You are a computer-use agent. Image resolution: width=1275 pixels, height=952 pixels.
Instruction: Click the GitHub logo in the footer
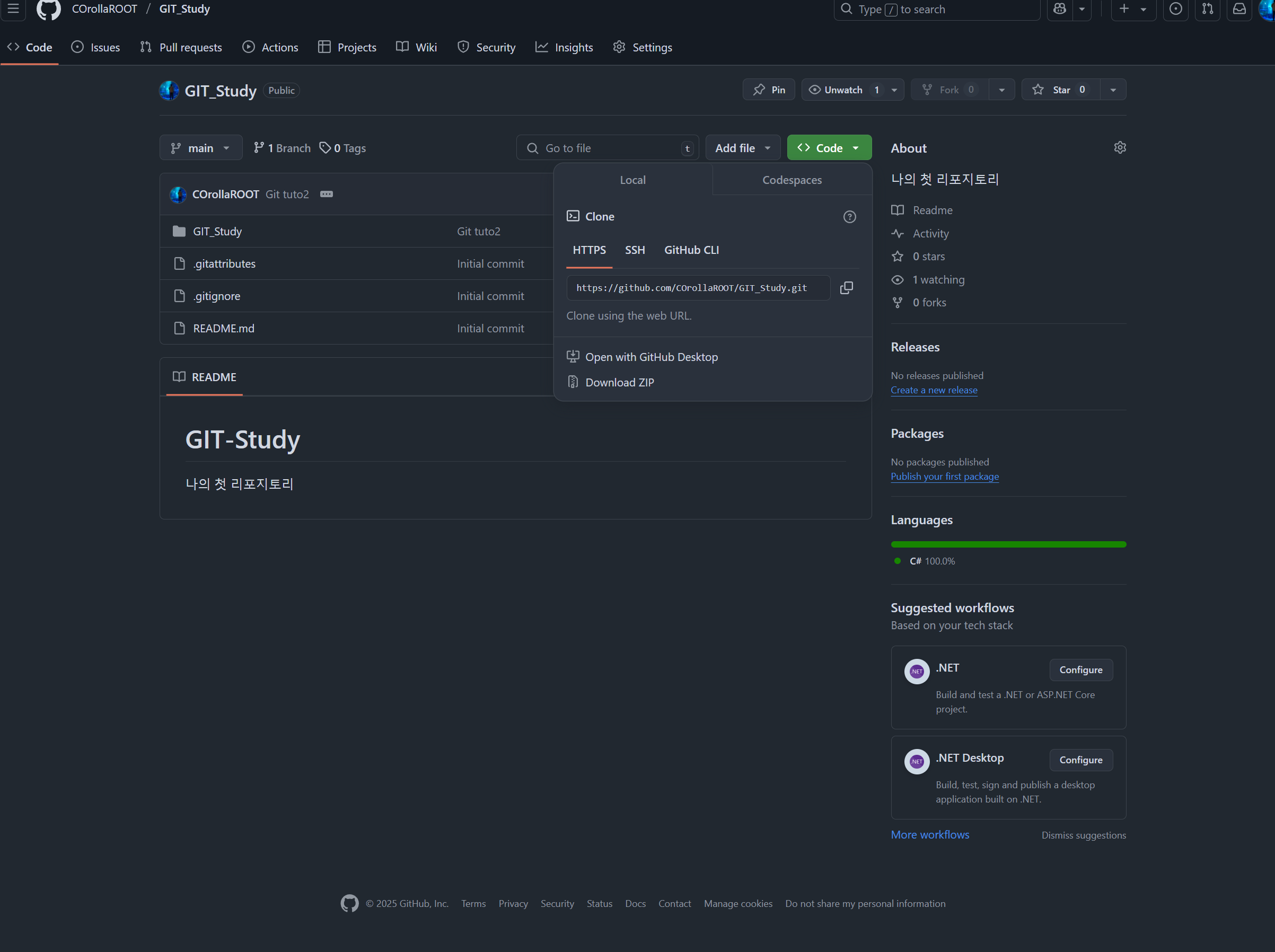click(x=349, y=903)
